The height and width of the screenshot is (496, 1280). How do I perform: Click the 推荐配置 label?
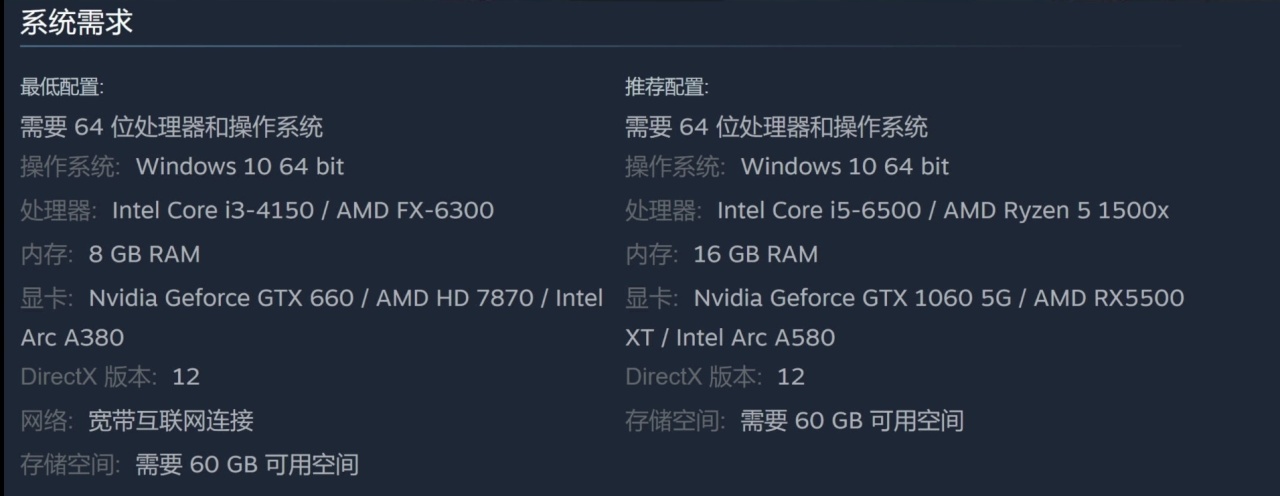click(667, 88)
